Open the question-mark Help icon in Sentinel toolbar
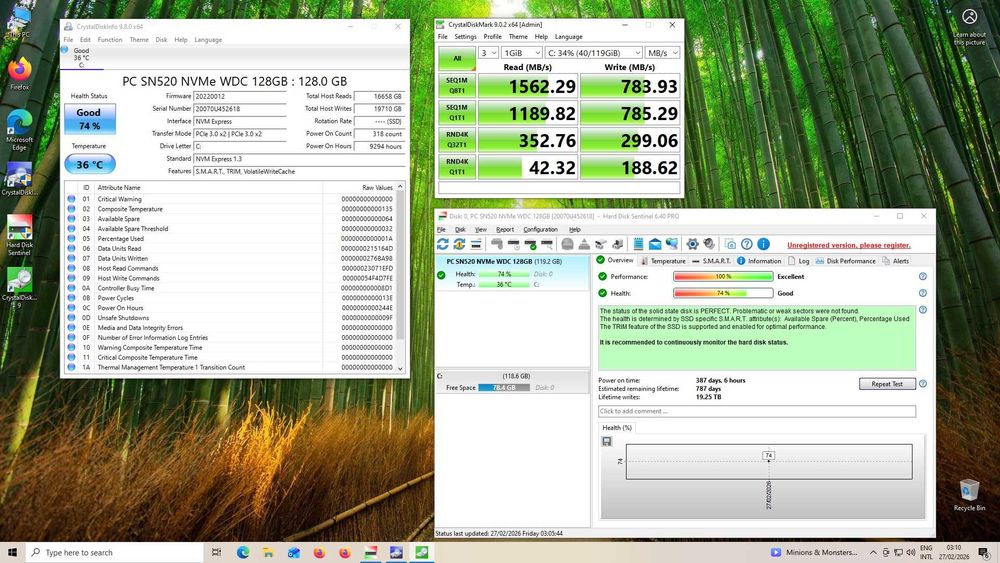The height and width of the screenshot is (563, 1000). [747, 244]
